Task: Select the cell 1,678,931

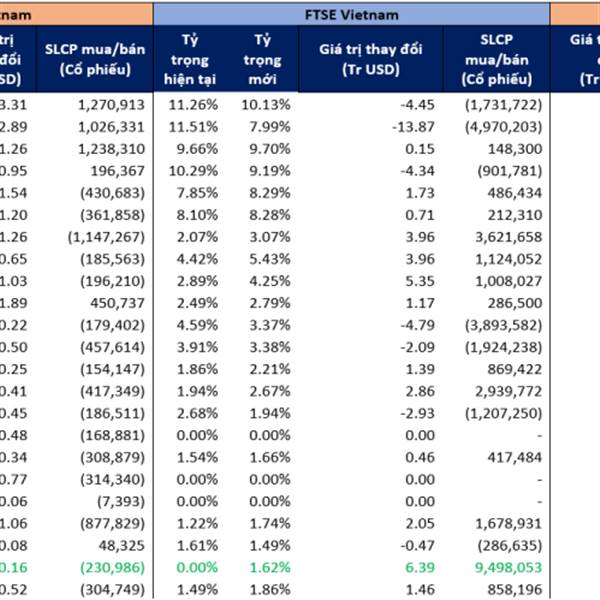Action: [x=509, y=524]
